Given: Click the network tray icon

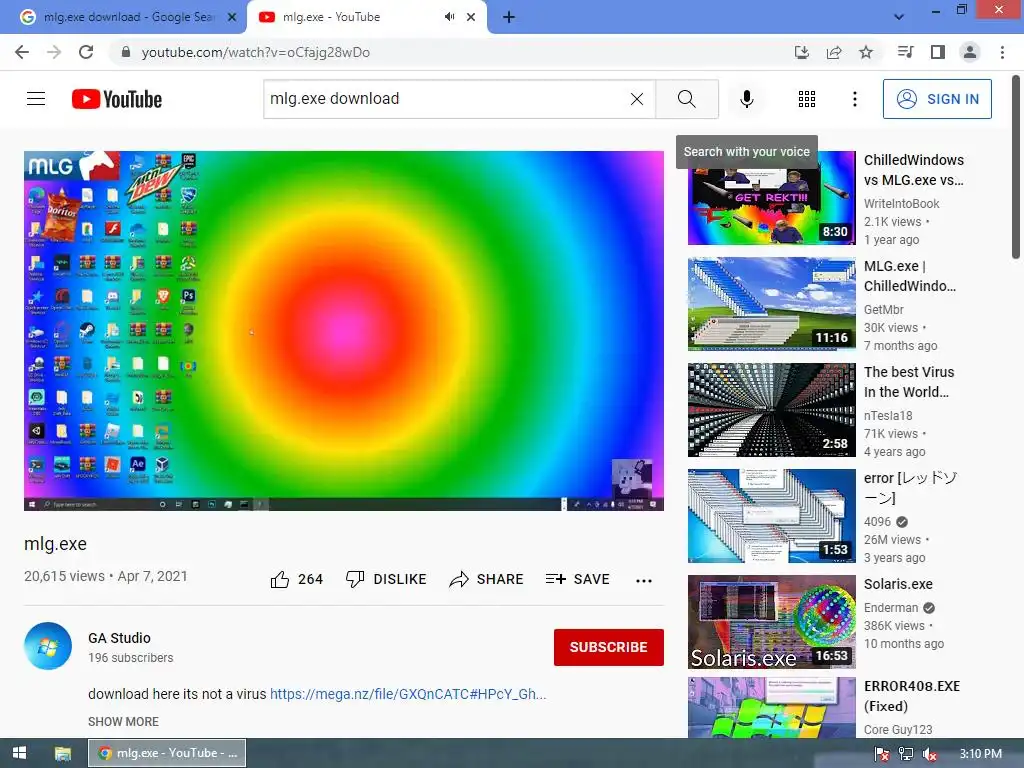Looking at the screenshot, I should click(906, 754).
